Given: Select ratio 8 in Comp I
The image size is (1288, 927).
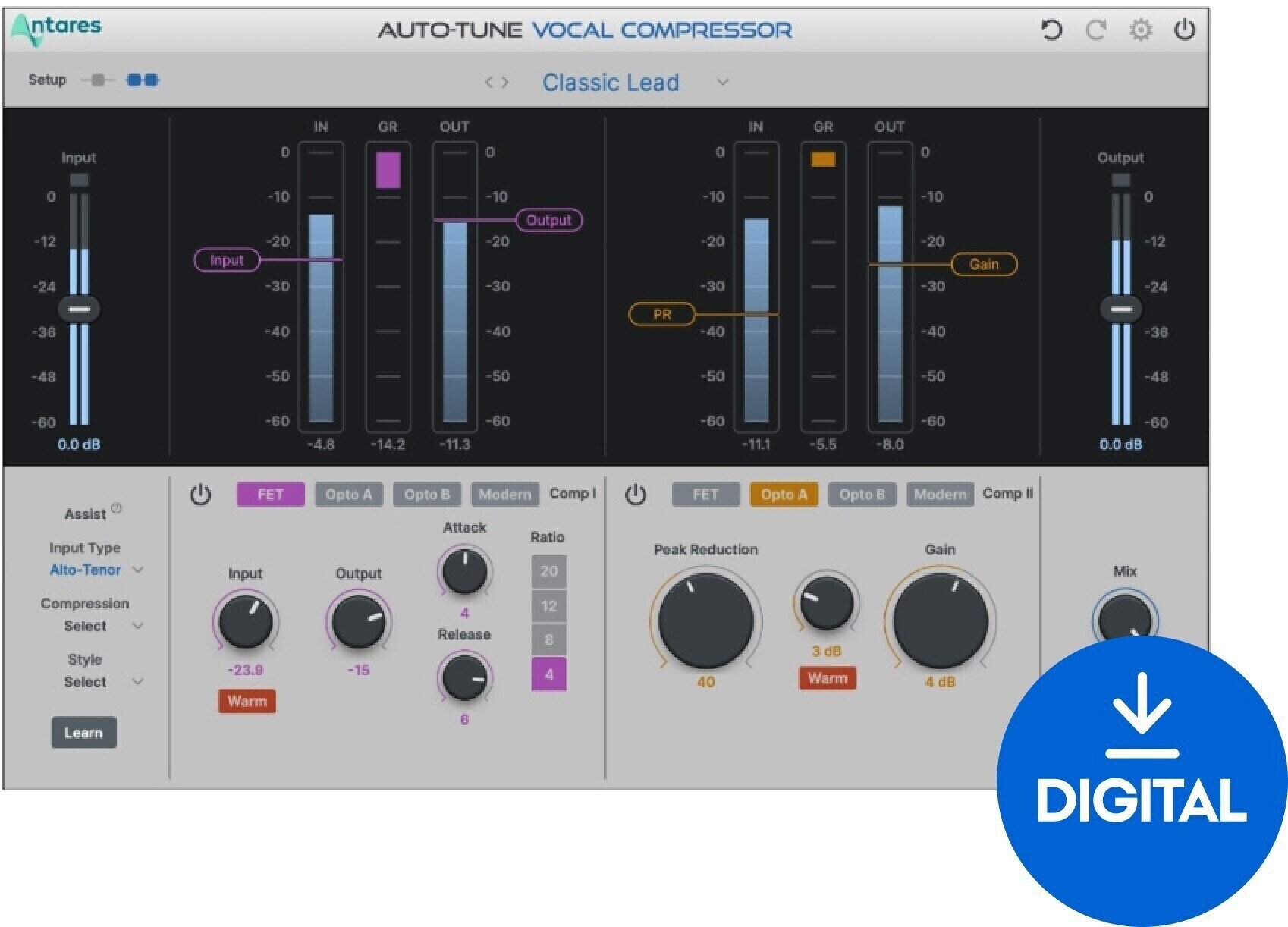Looking at the screenshot, I should click(549, 639).
